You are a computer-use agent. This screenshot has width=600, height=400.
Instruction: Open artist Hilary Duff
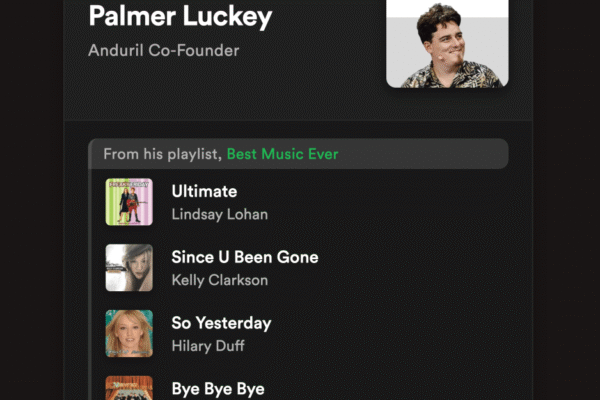point(208,346)
